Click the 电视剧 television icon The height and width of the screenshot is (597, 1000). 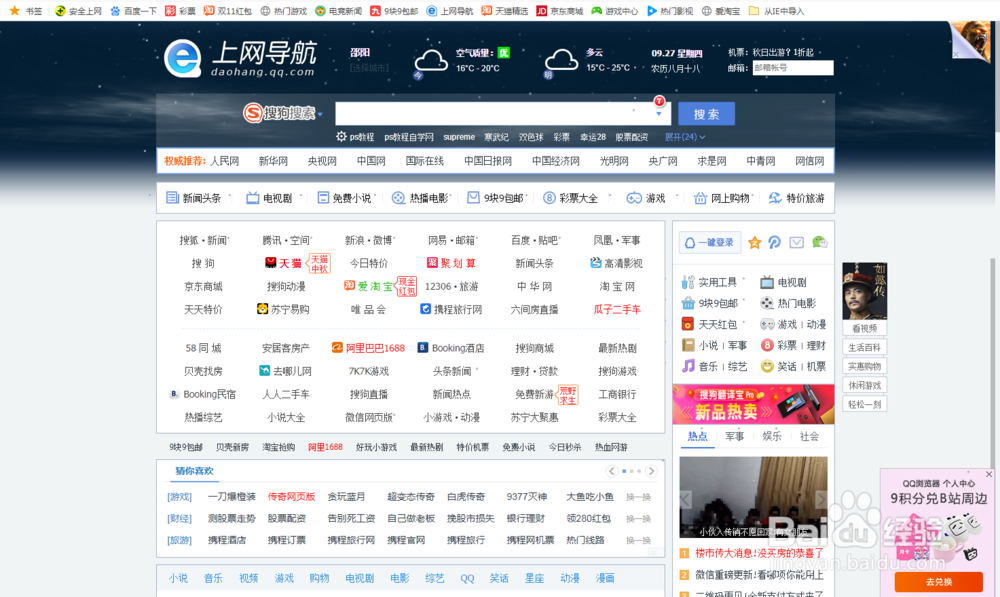tap(767, 281)
